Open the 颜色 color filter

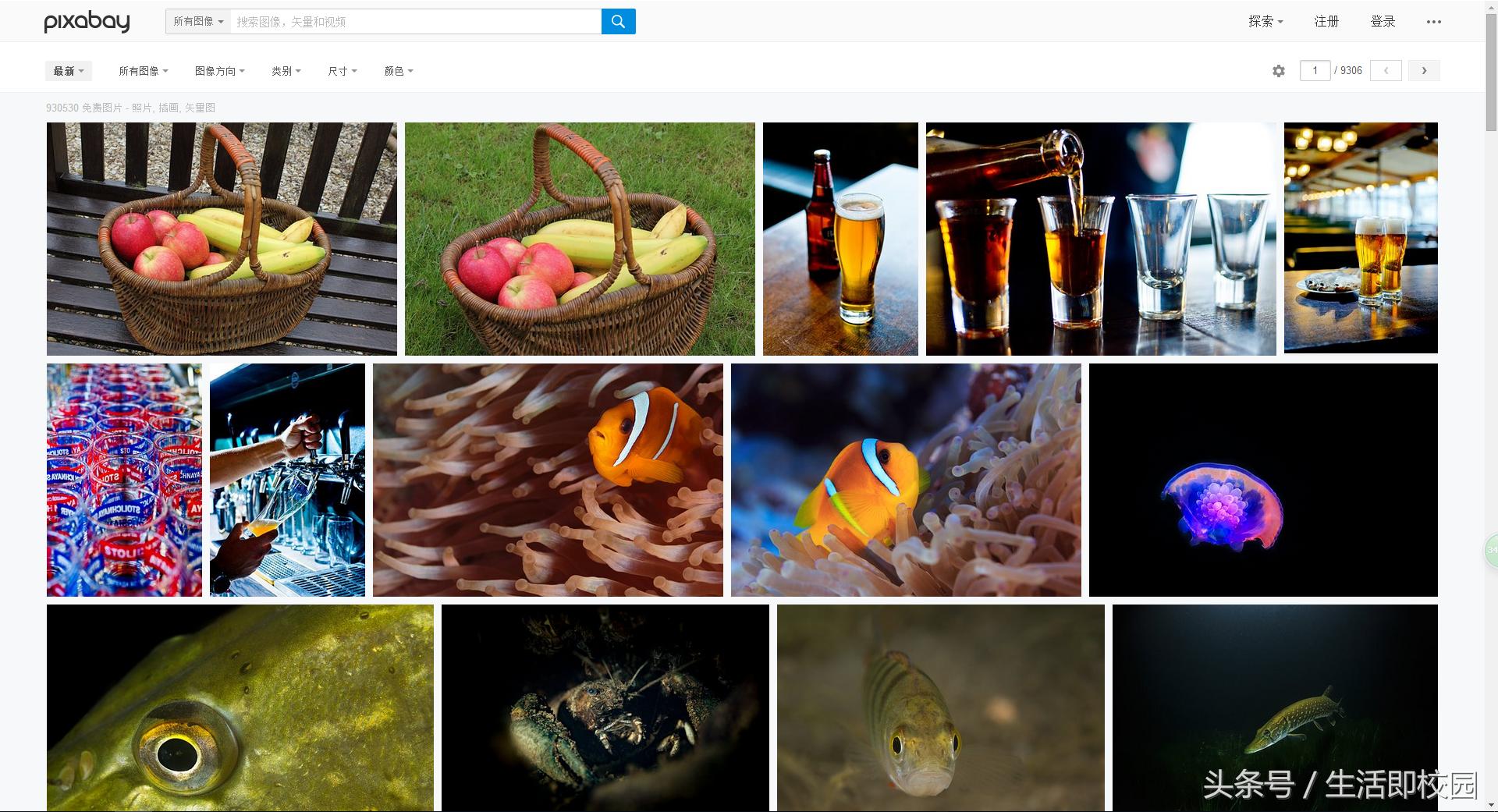point(399,71)
